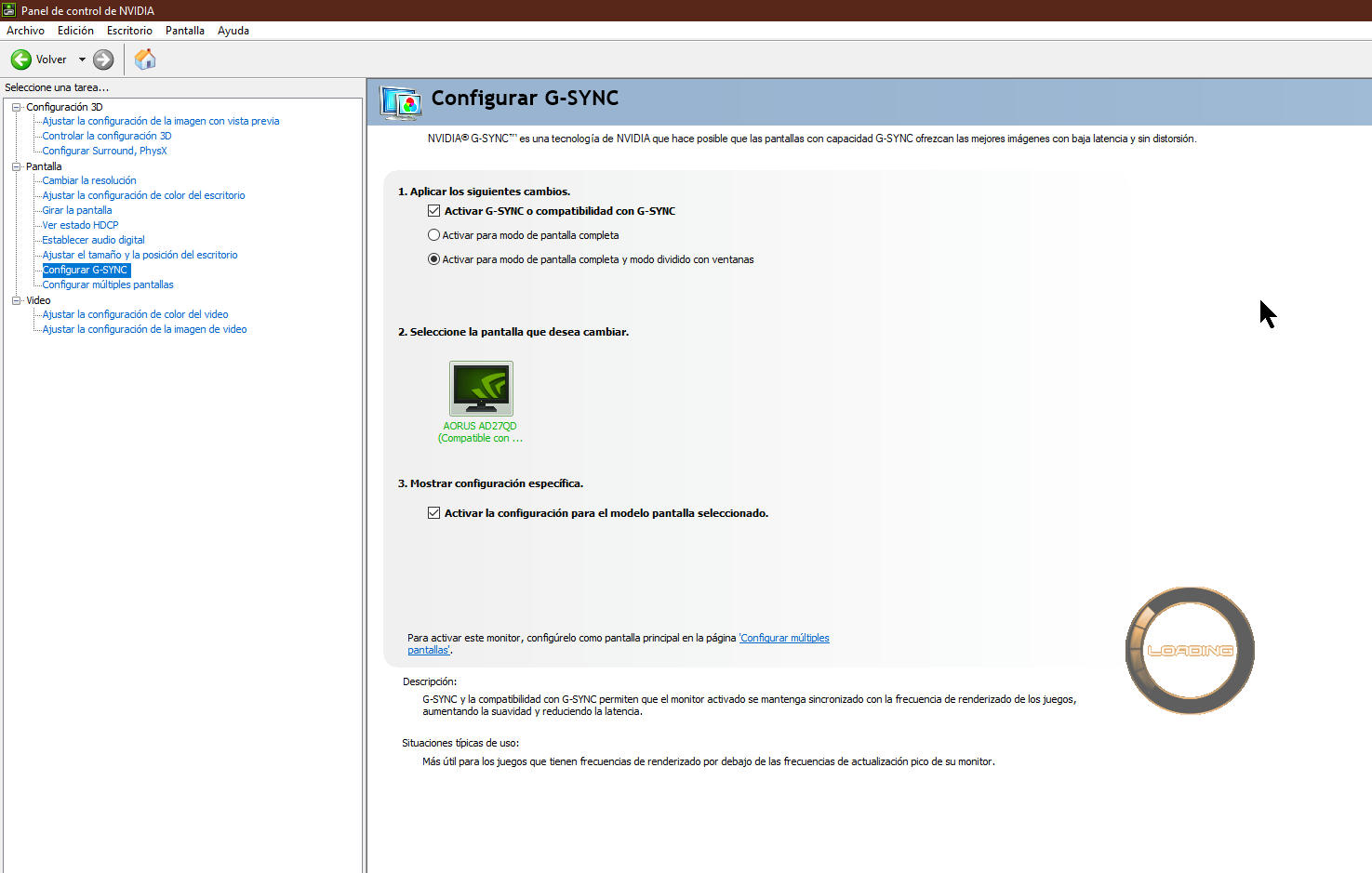This screenshot has width=1372, height=873.
Task: Open Controlar la configuración 3D
Action: (x=107, y=136)
